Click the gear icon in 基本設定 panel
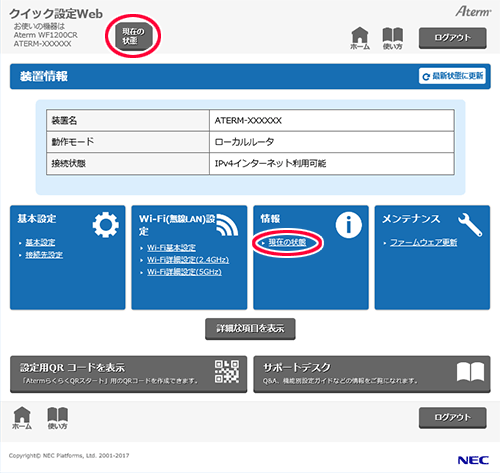Screen dimensions: 500x473 click(x=105, y=225)
